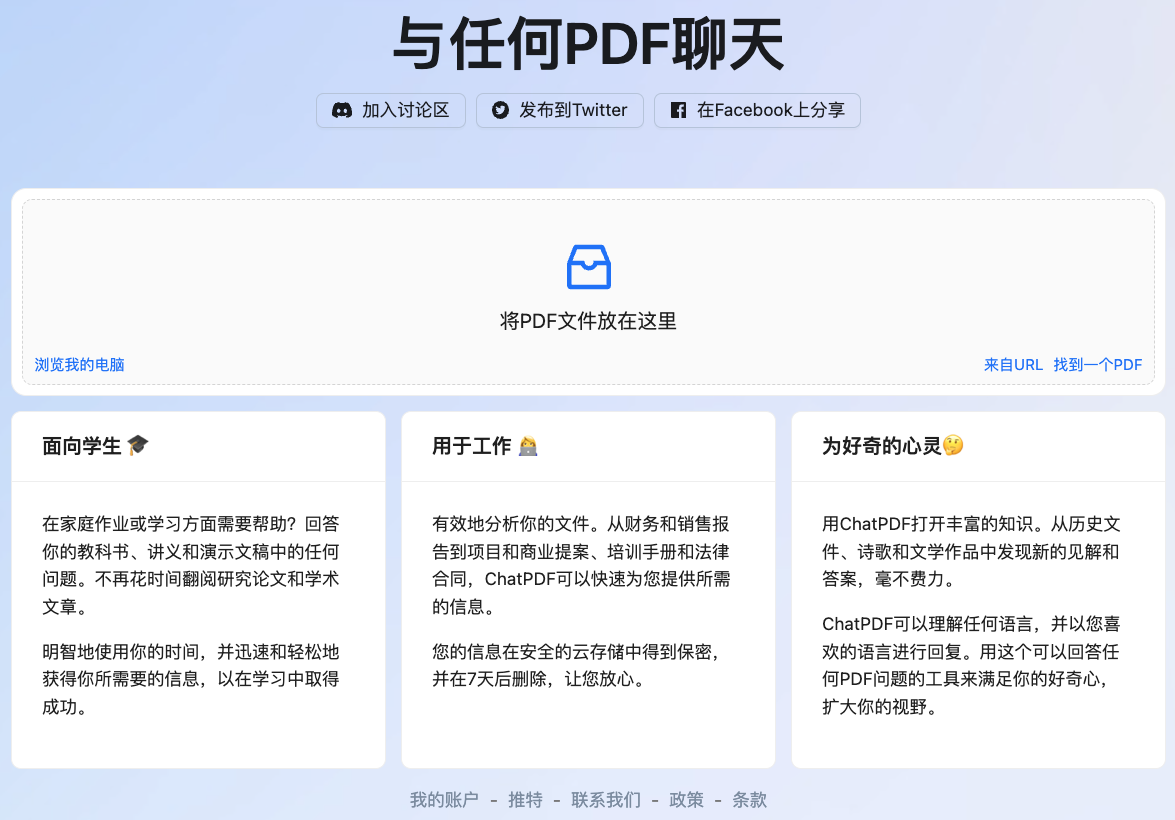Screen dimensions: 1175x820
Task: Open 我的账户 in the footer
Action: coord(444,800)
